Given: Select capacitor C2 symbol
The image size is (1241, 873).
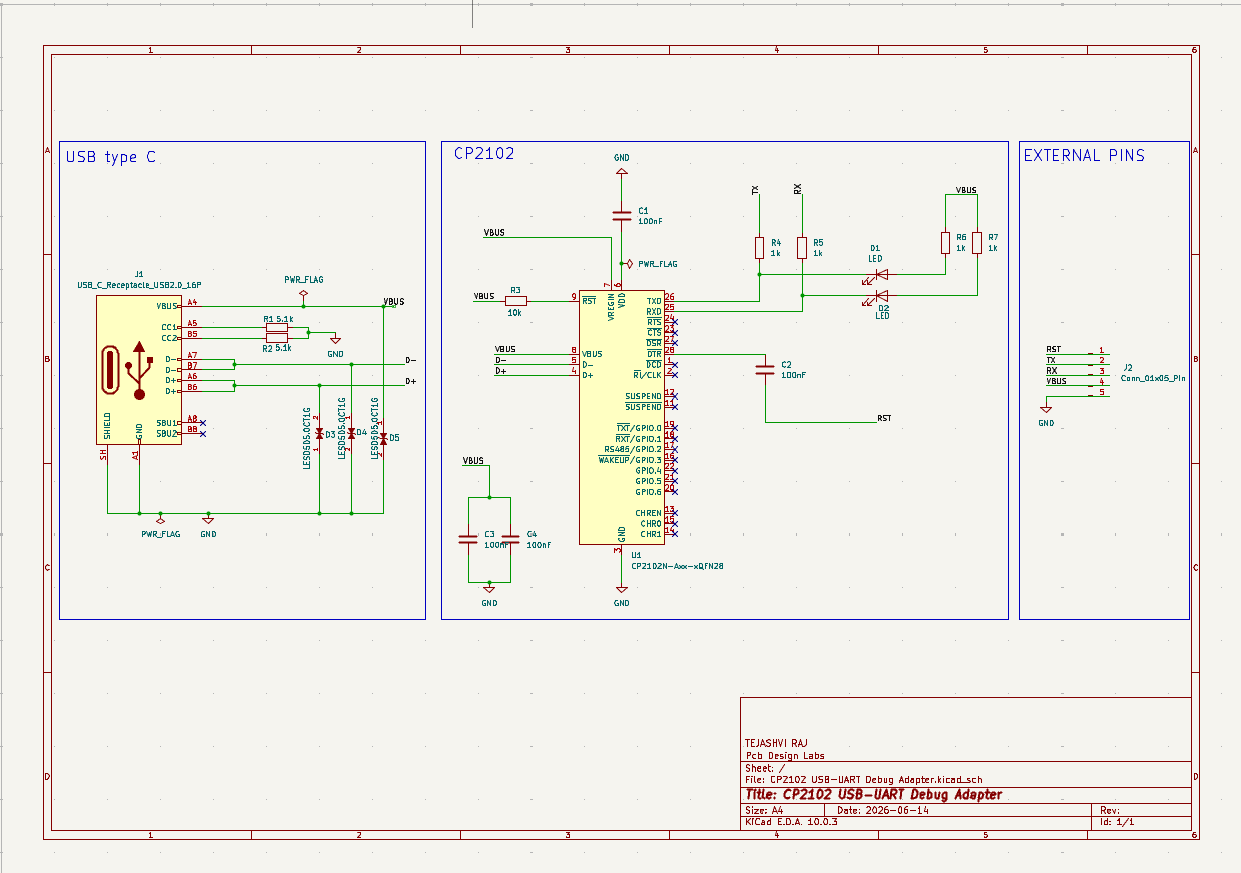Looking at the screenshot, I should pyautogui.click(x=765, y=370).
